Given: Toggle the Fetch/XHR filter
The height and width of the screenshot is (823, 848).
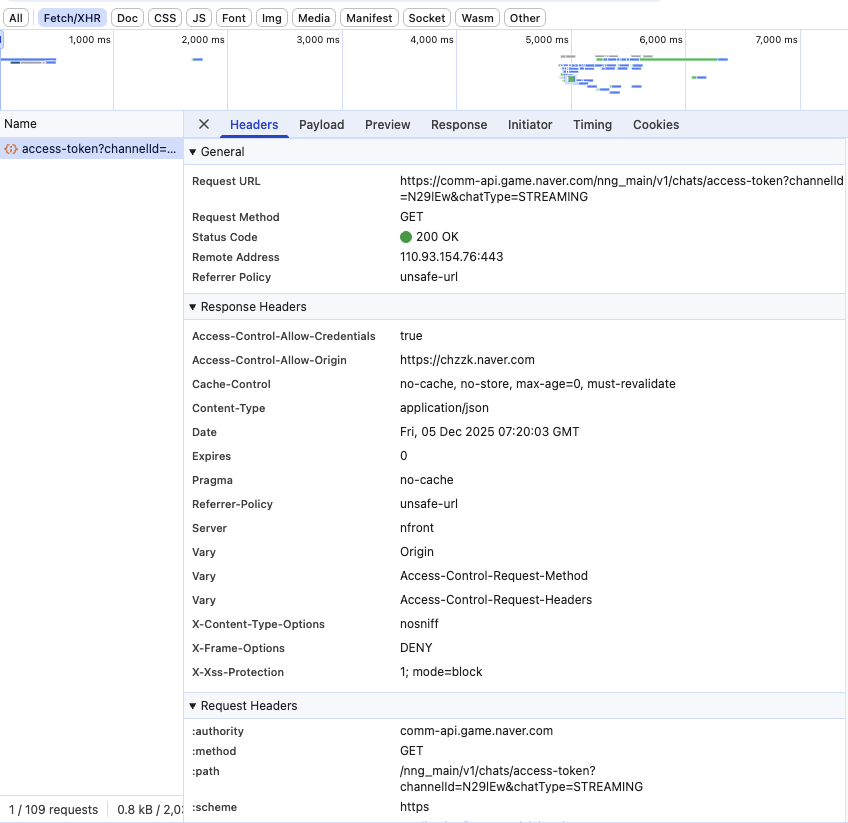Looking at the screenshot, I should click(72, 18).
